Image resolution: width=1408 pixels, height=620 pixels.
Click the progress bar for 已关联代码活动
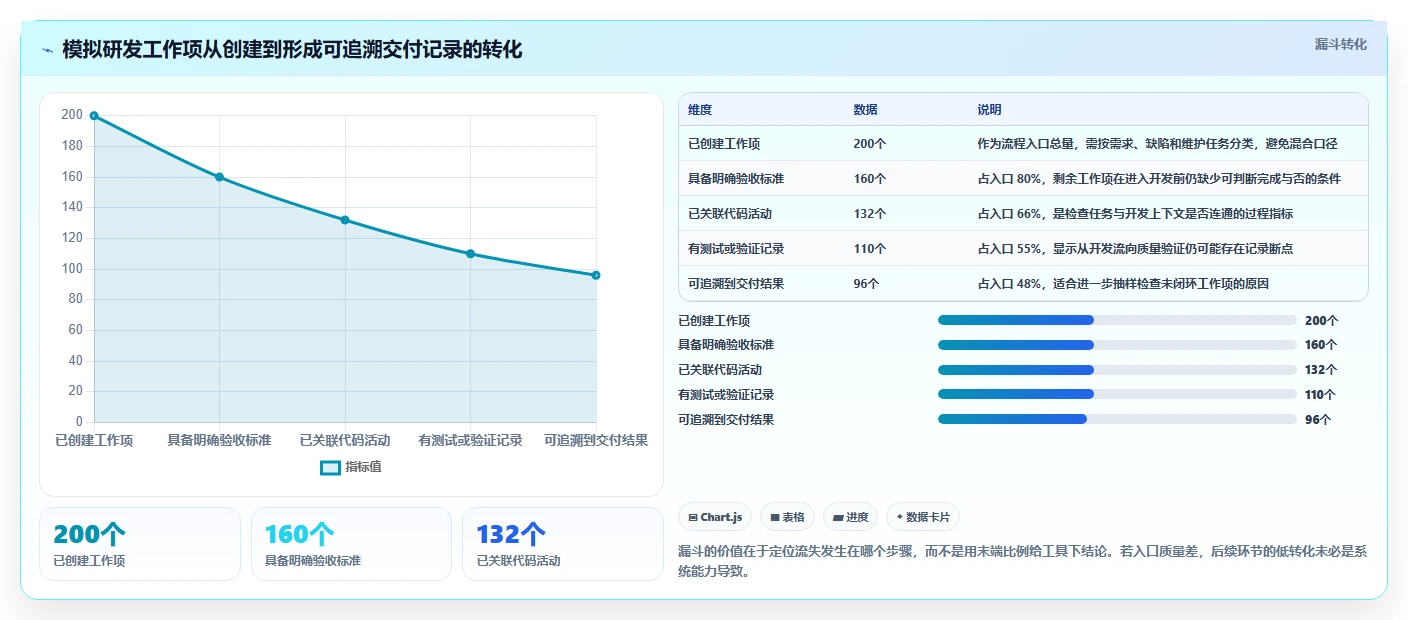point(1117,370)
